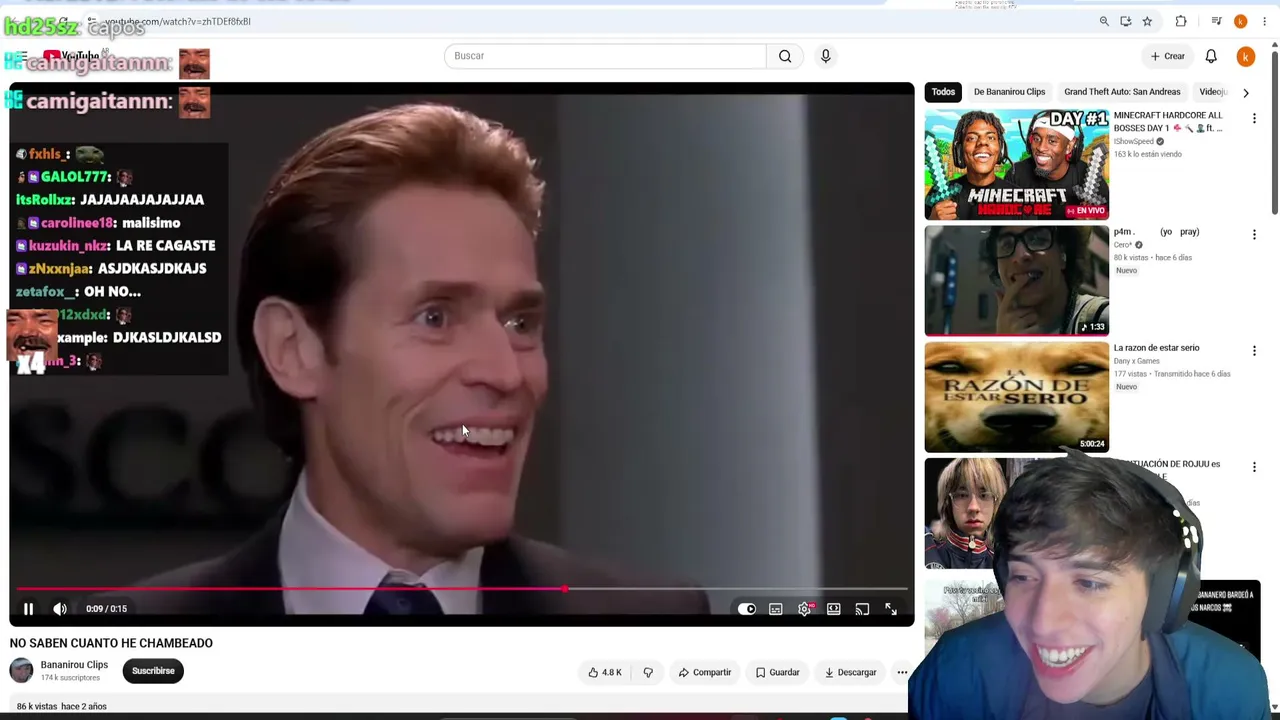Open the Chrome three-dot menu
1280x720 pixels.
(x=1265, y=21)
